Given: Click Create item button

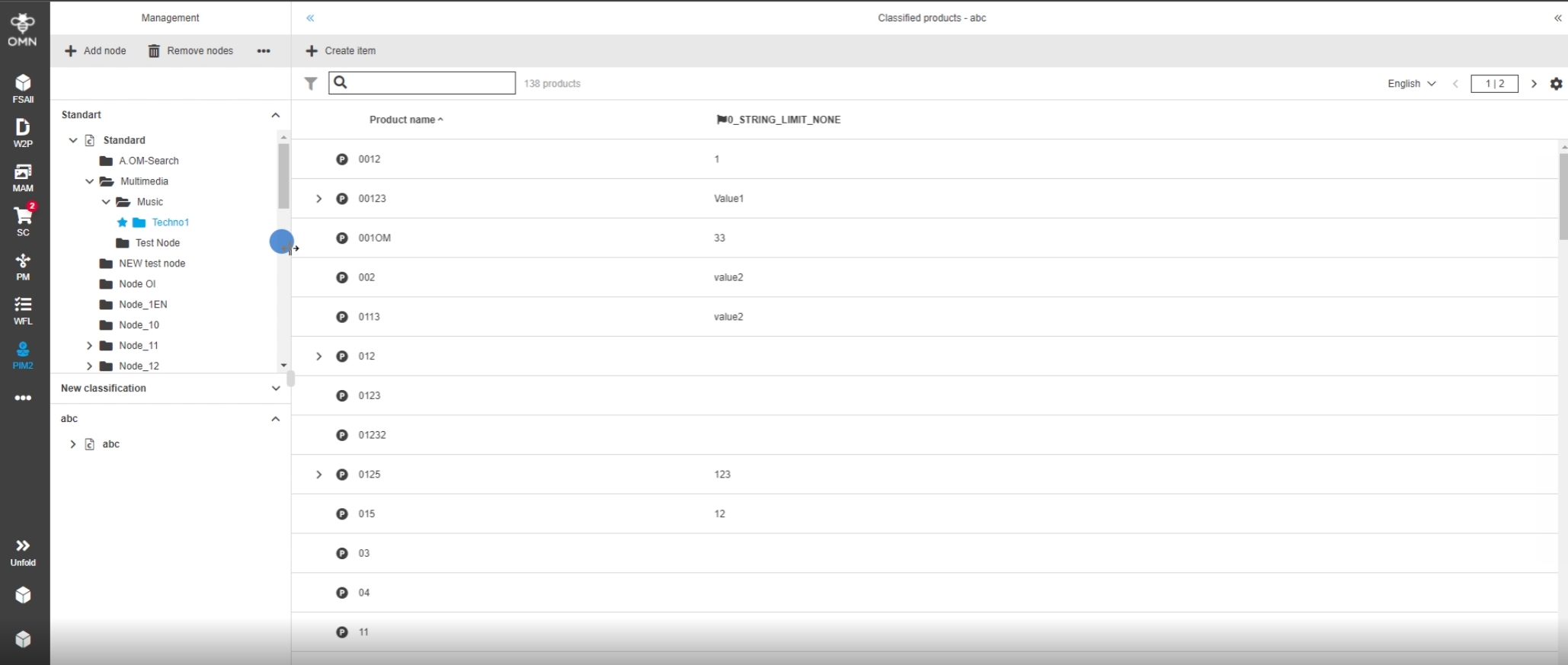Looking at the screenshot, I should 341,51.
